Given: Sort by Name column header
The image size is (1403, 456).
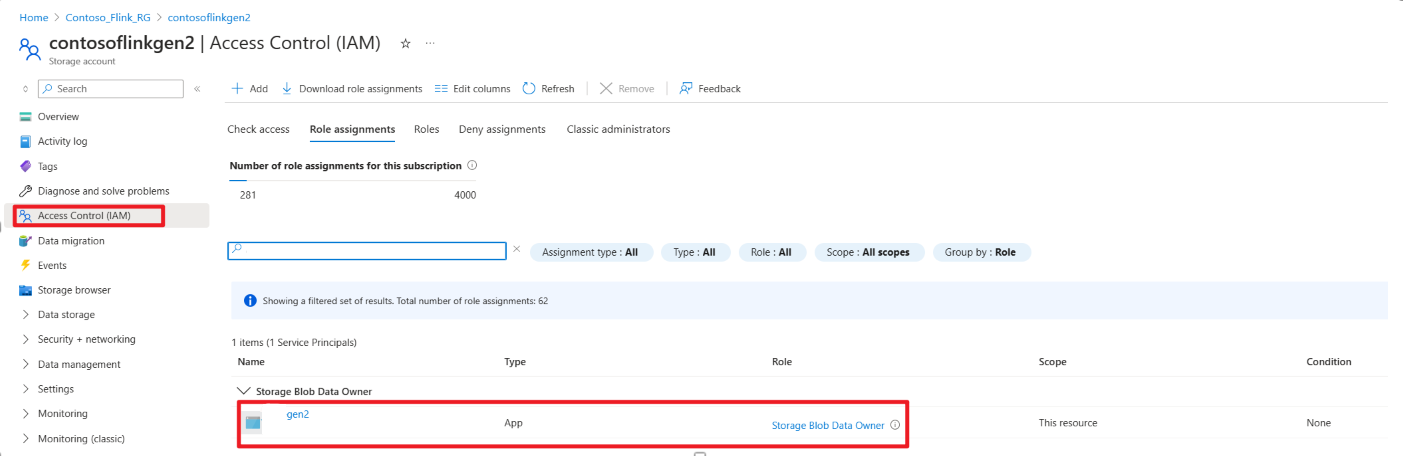Looking at the screenshot, I should tap(251, 362).
